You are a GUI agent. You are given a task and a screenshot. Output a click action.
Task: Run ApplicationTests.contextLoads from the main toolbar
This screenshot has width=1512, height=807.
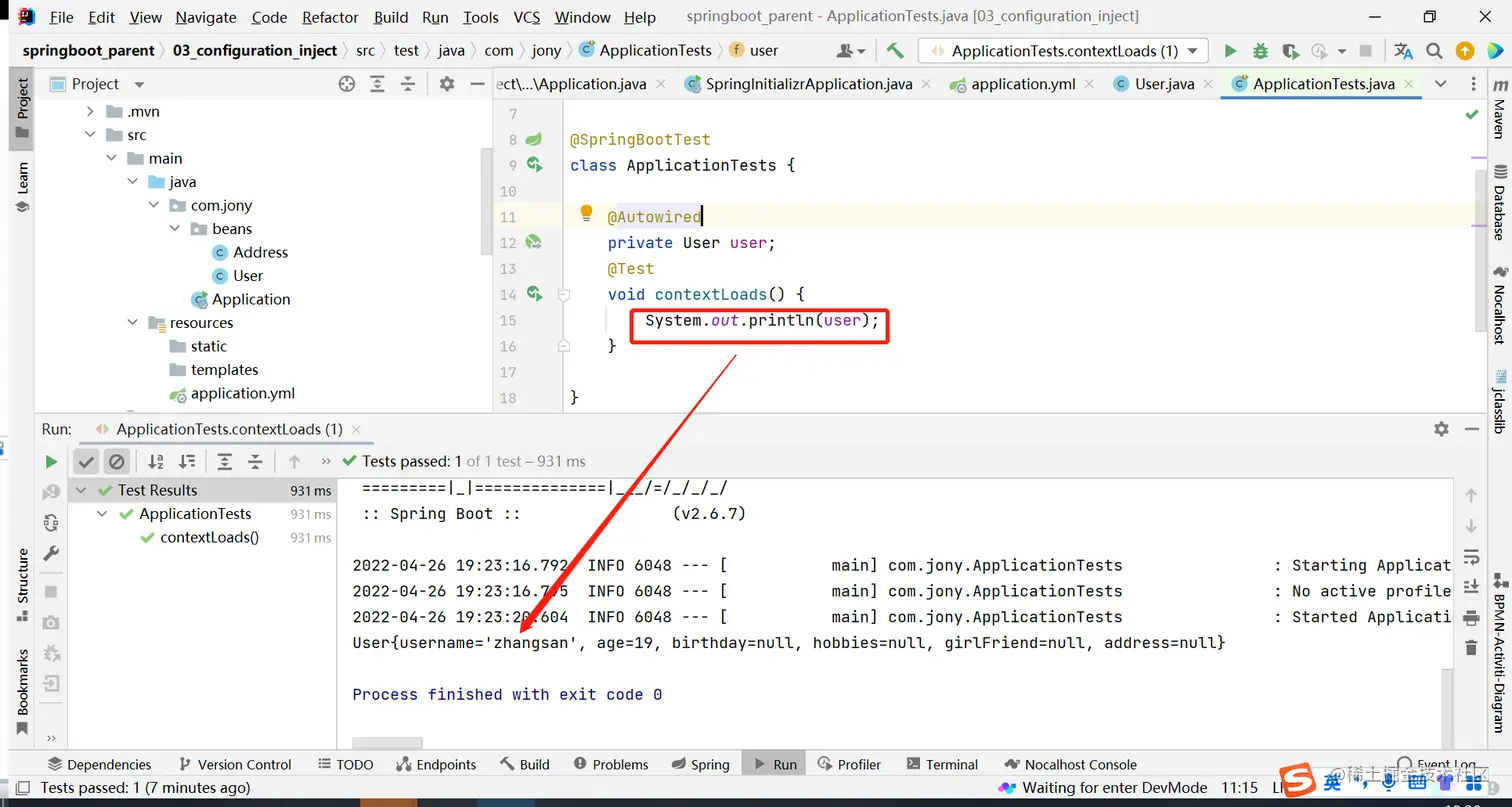coord(1231,51)
